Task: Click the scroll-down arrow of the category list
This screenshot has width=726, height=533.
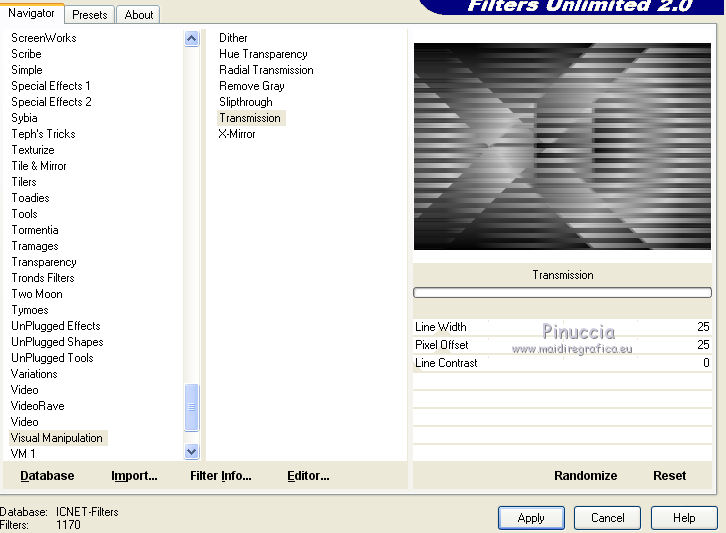Action: coord(191,451)
